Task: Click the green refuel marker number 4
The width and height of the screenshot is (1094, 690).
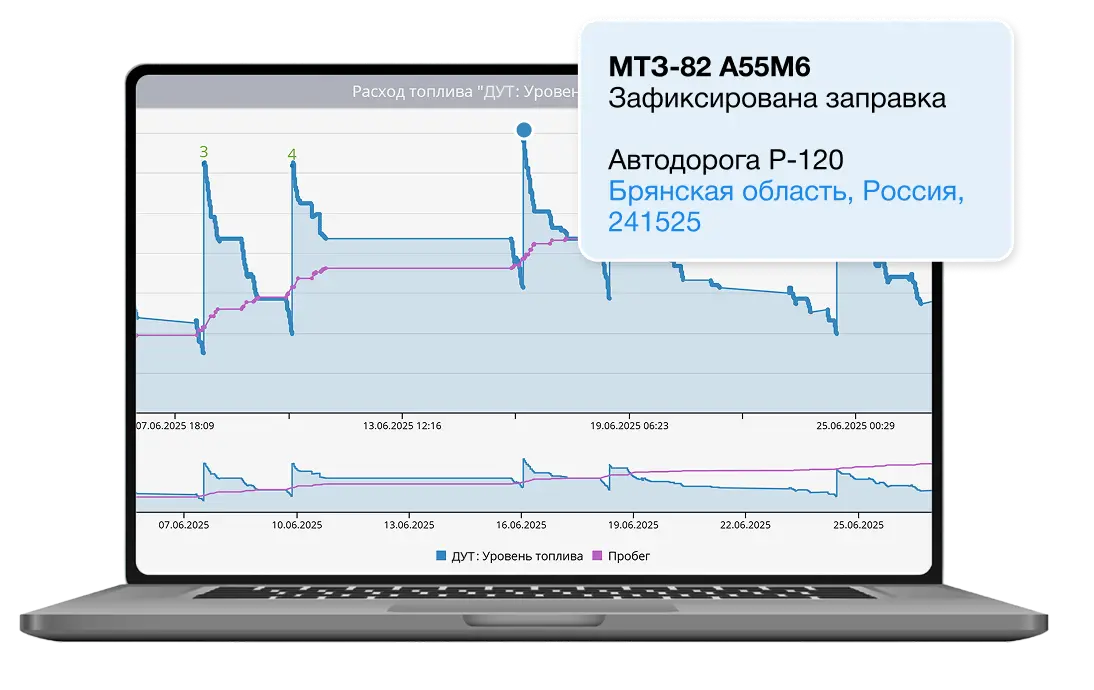Action: pyautogui.click(x=292, y=154)
